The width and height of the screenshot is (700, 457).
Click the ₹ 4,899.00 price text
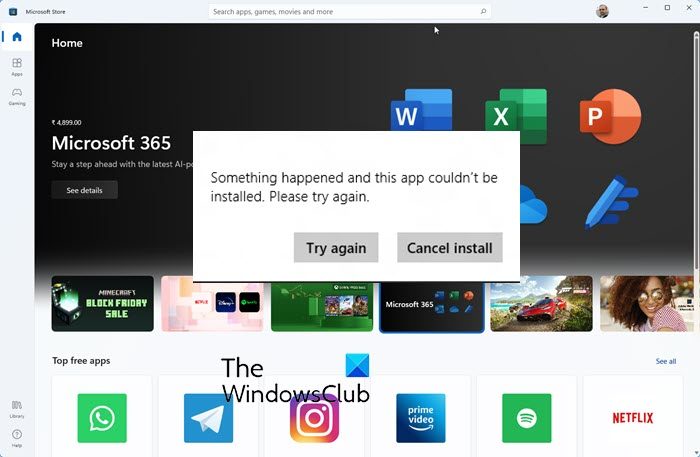coord(67,122)
